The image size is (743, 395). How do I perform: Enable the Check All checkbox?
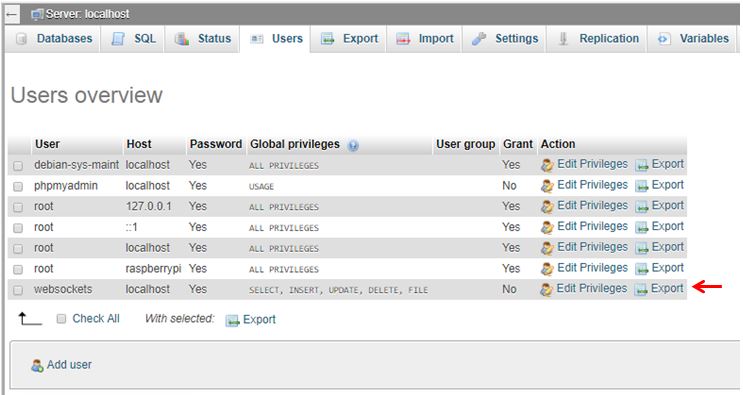[61, 319]
